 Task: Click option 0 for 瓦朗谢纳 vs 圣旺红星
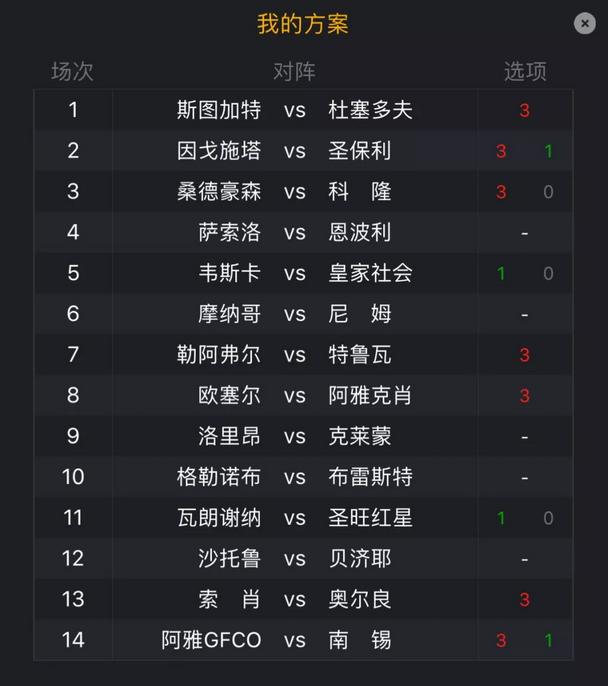click(548, 518)
